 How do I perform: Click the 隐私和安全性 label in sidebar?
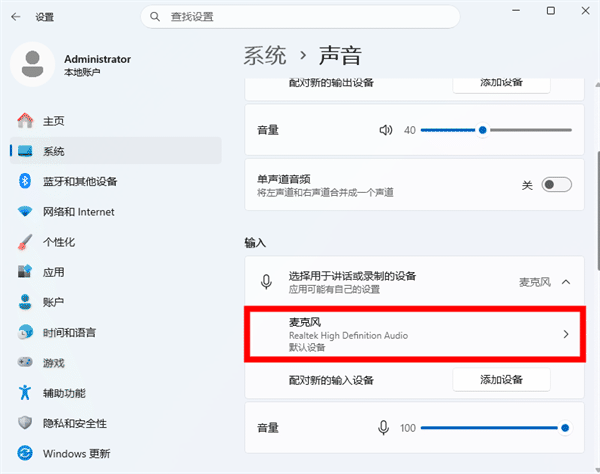(x=75, y=423)
